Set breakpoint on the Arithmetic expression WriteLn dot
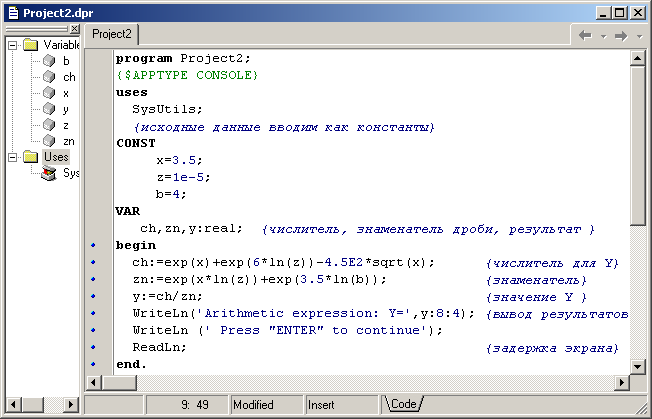The width and height of the screenshot is (652, 419). 93,313
